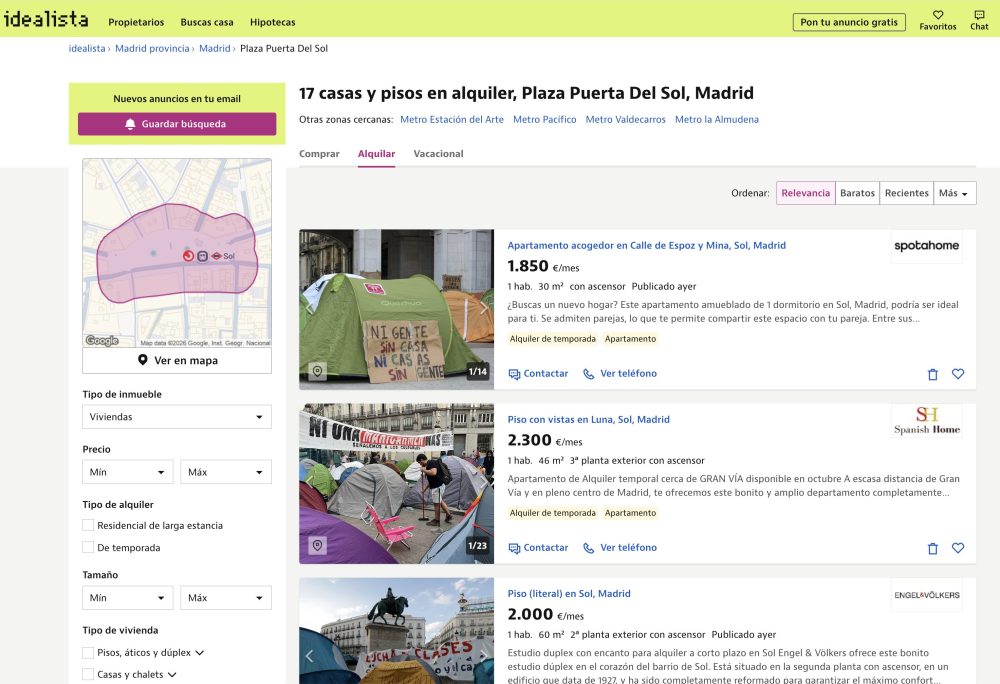The image size is (1000, 684).
Task: Save the Espoz y Mina apartment as favorite
Action: click(x=958, y=374)
